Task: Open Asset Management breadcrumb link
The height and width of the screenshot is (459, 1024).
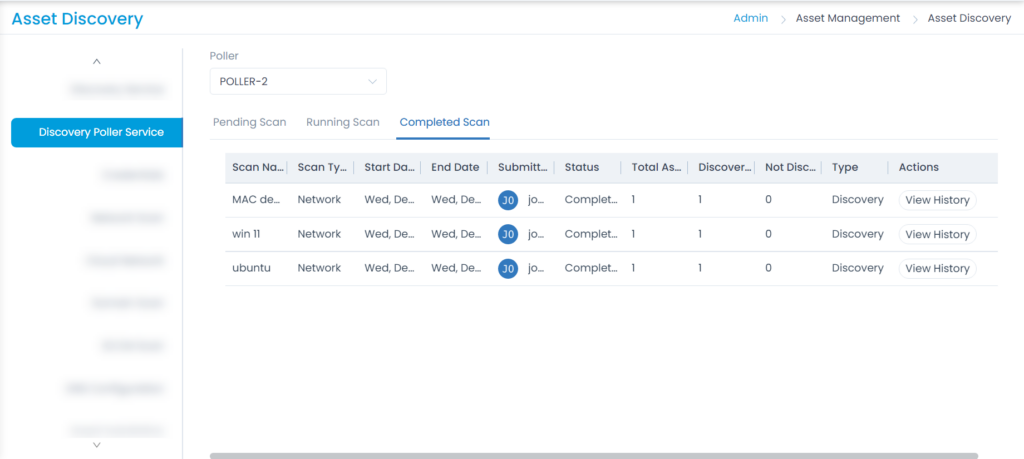Action: 848,18
